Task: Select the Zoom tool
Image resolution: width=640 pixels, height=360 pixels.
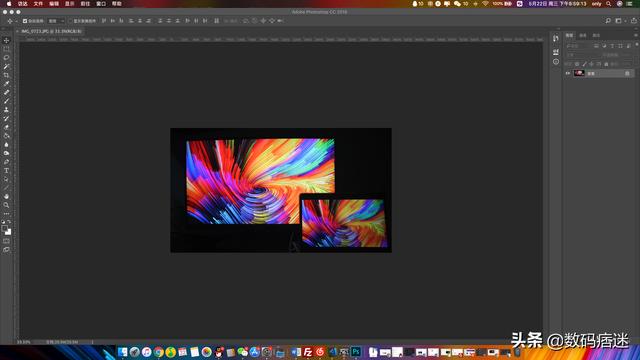Action: point(6,205)
